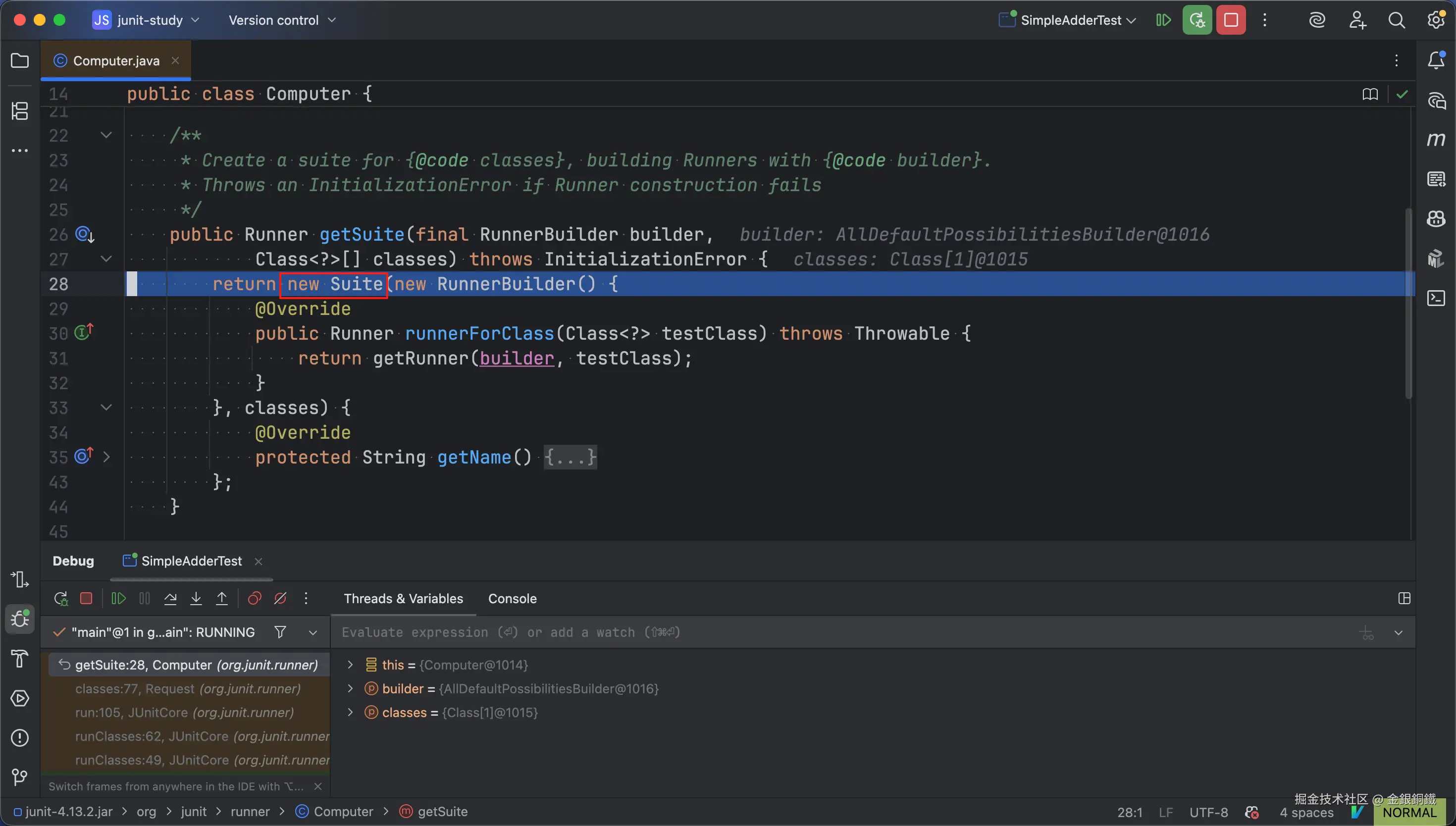1456x826 pixels.
Task: Open Maven tool window on right sidebar
Action: [x=1436, y=140]
